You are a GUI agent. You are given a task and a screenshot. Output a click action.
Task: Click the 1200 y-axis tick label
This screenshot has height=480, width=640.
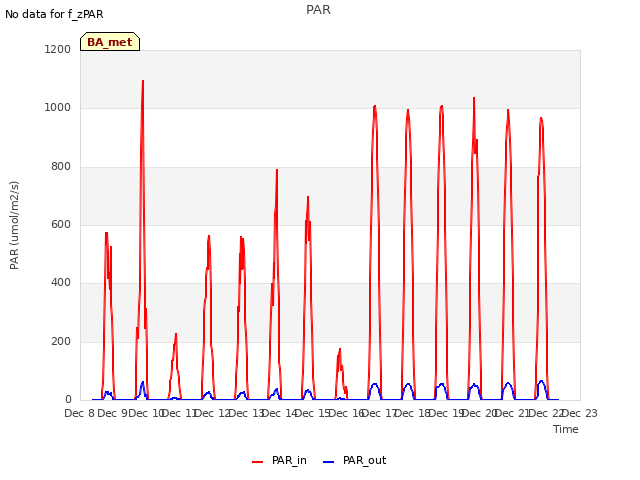pyautogui.click(x=58, y=49)
